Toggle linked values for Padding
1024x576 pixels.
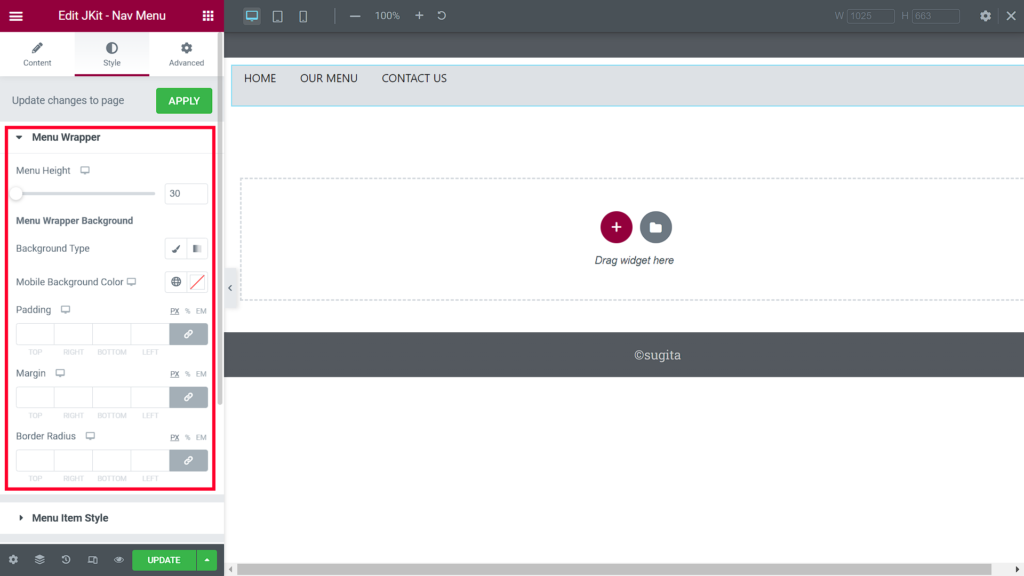tap(188, 333)
